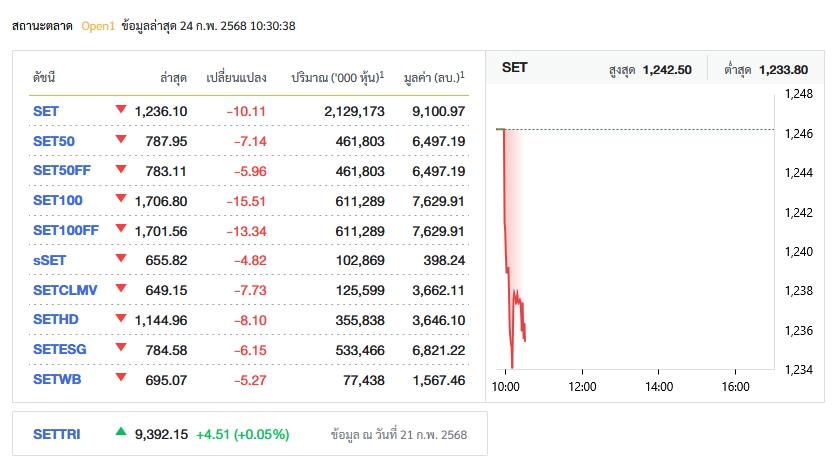Click the red down arrow beside sSET
Image resolution: width=835 pixels, height=465 pixels.
pos(121,258)
